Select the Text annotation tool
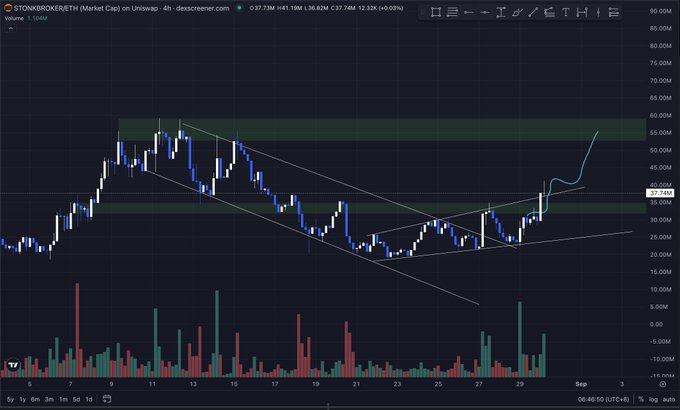This screenshot has height=410, width=680. click(566, 12)
